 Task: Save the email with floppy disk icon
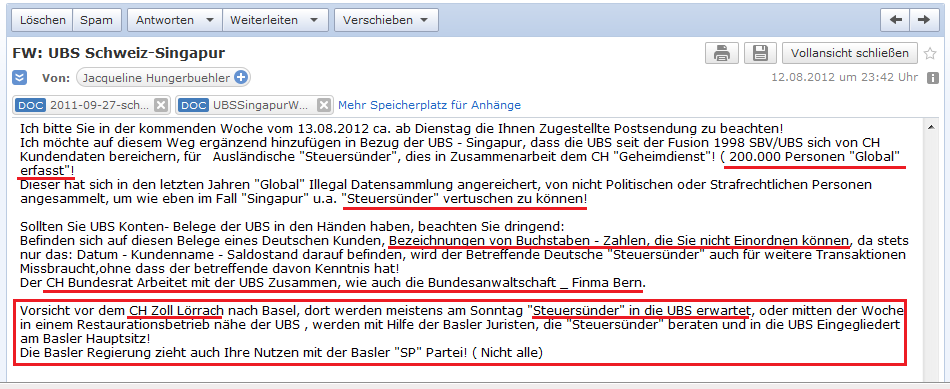pos(760,53)
